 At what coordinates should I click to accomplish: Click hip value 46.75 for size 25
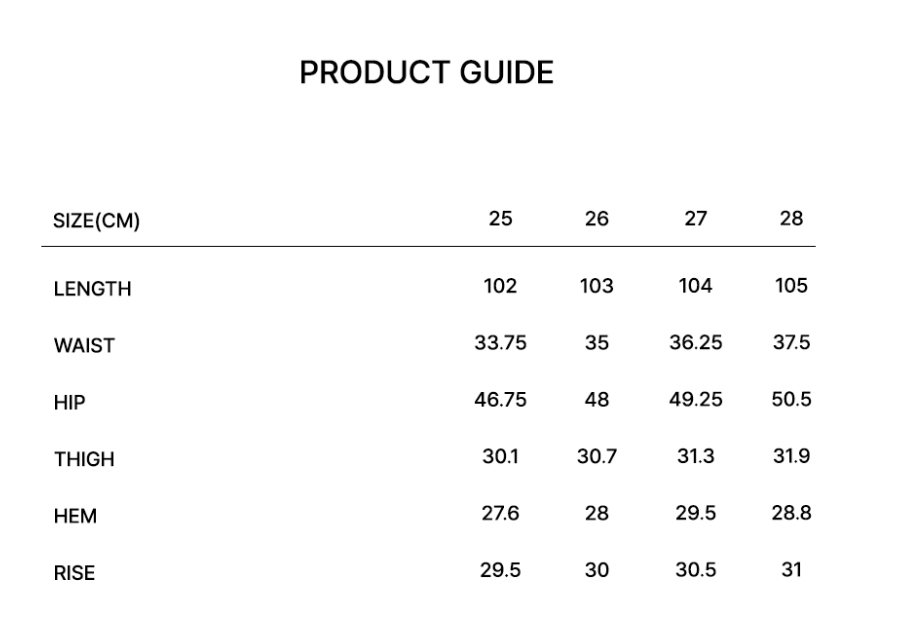click(x=500, y=400)
